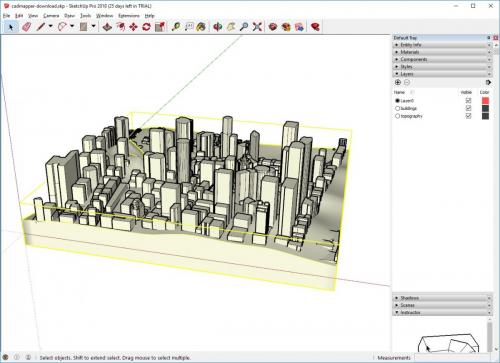This screenshot has height=363, width=500.
Task: Select the Move tool
Action: (133, 27)
